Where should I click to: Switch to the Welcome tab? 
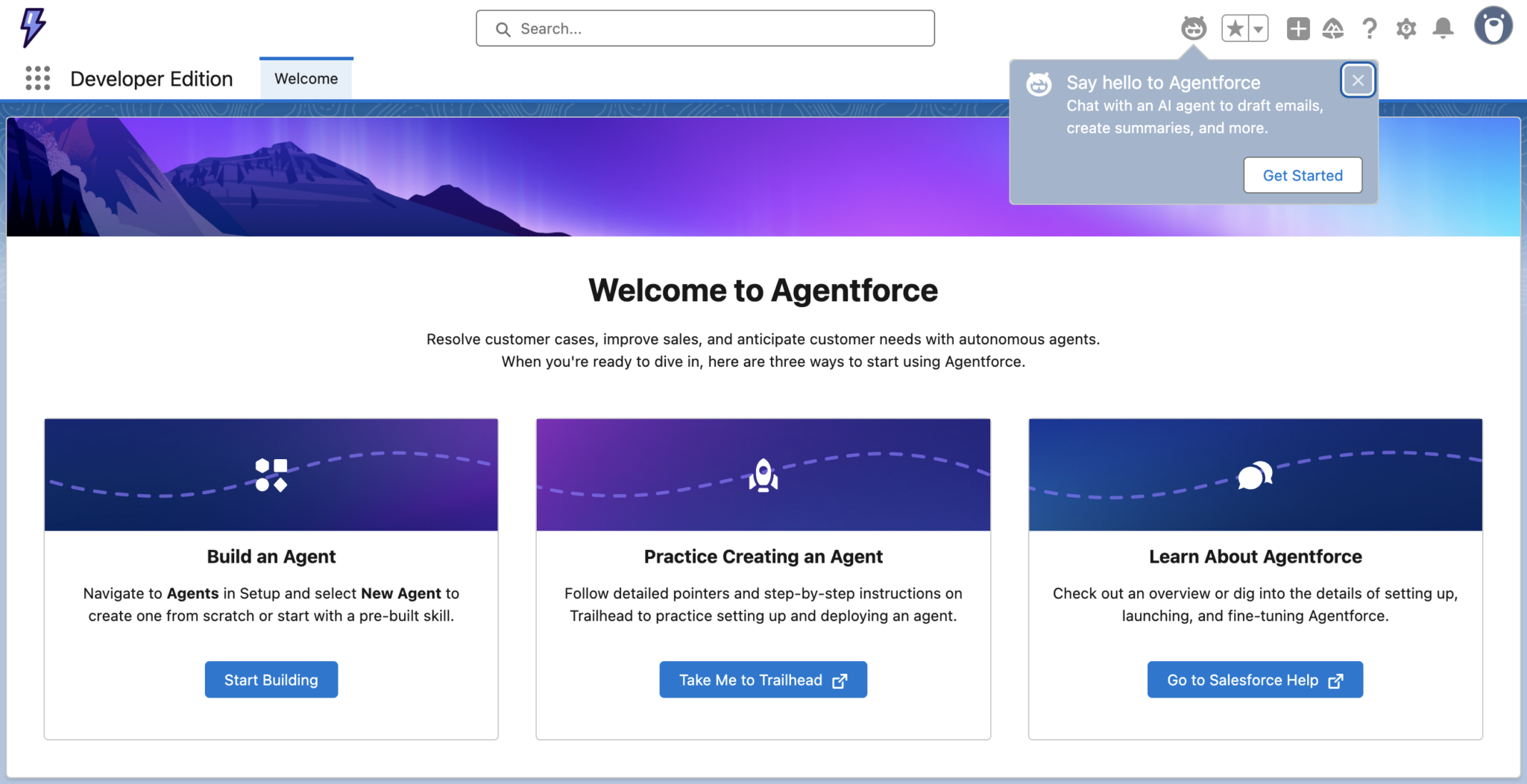point(306,78)
